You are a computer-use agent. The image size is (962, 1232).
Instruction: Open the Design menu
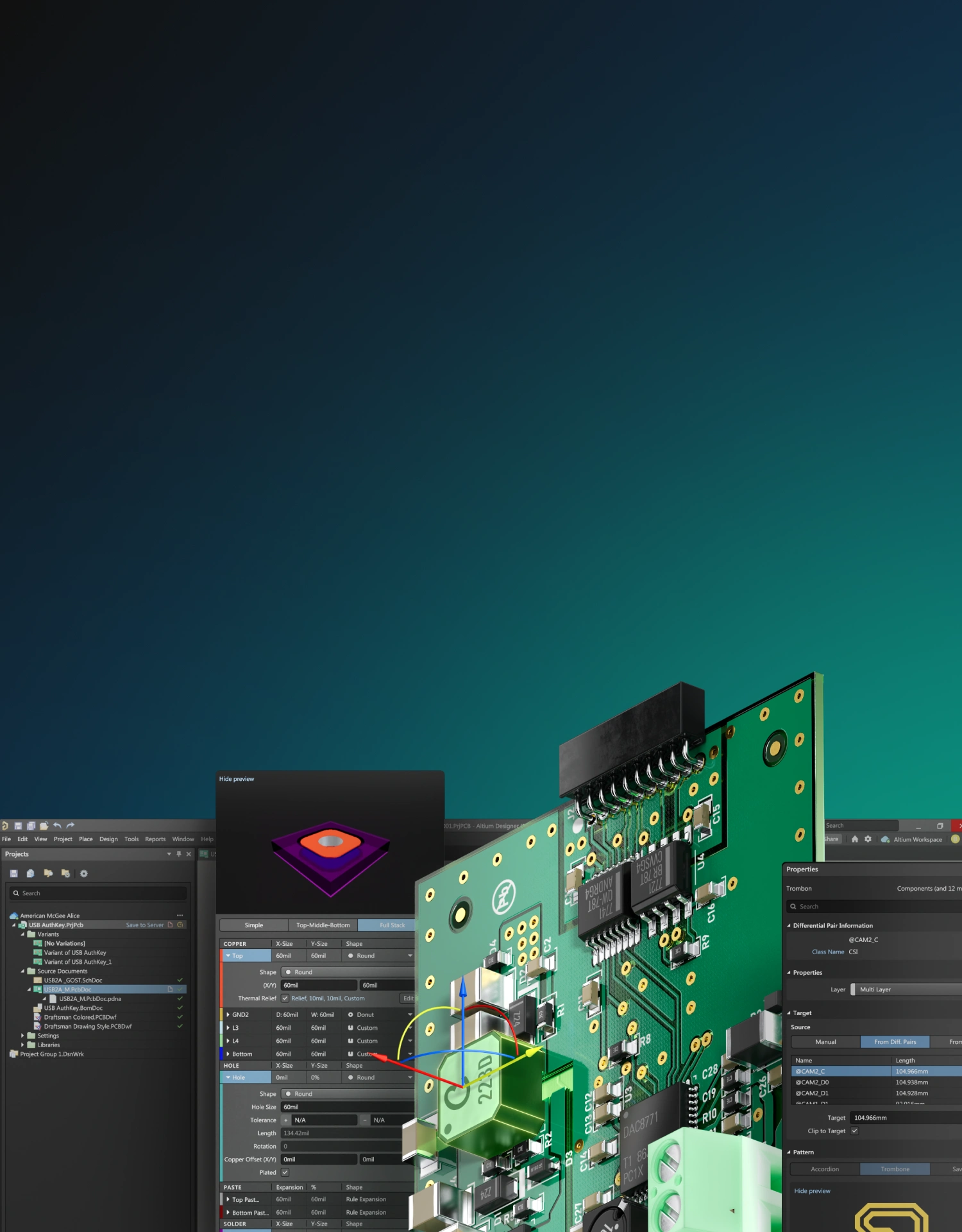point(108,839)
